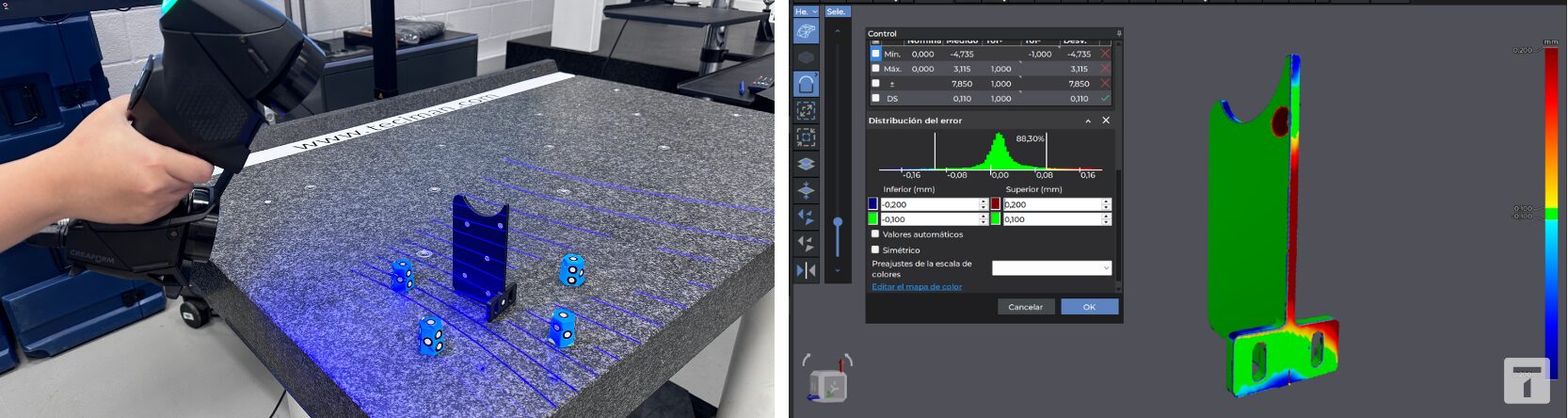The image size is (1568, 418).
Task: Increase the Superior 0,100 value with its stepper
Action: coord(1107,217)
